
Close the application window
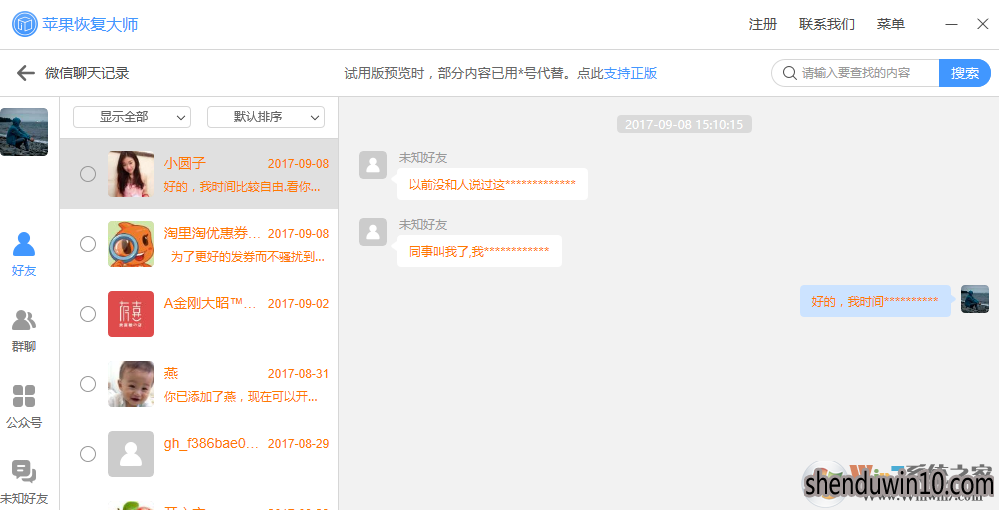click(982, 24)
